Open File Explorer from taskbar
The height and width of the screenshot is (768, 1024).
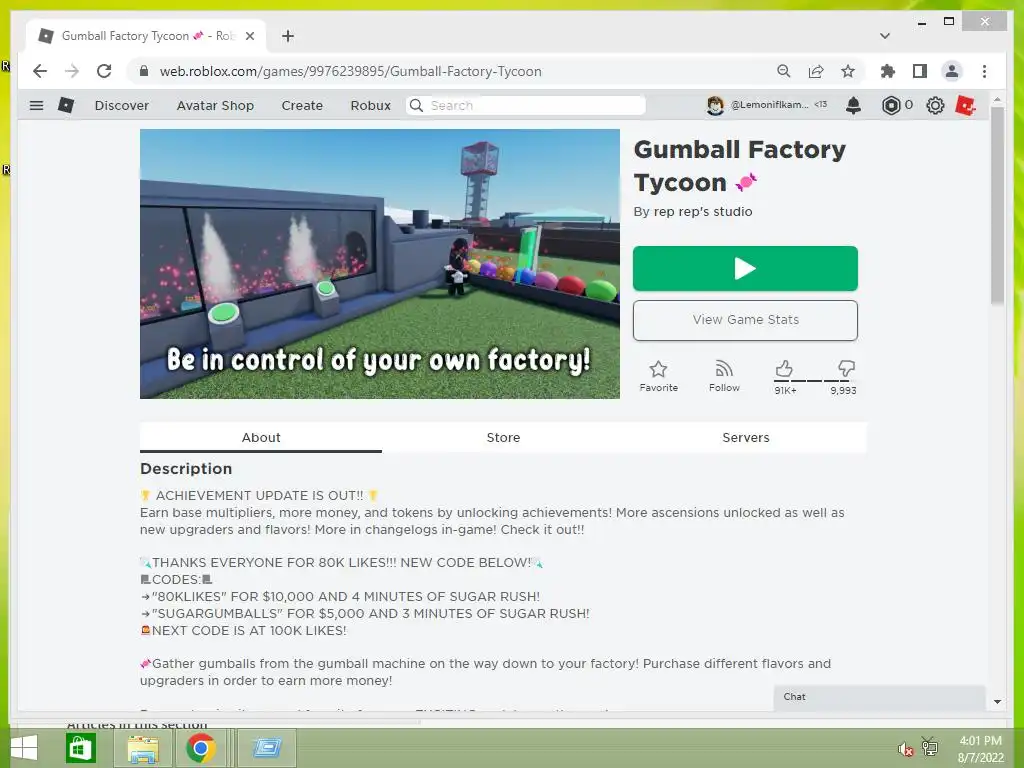142,748
